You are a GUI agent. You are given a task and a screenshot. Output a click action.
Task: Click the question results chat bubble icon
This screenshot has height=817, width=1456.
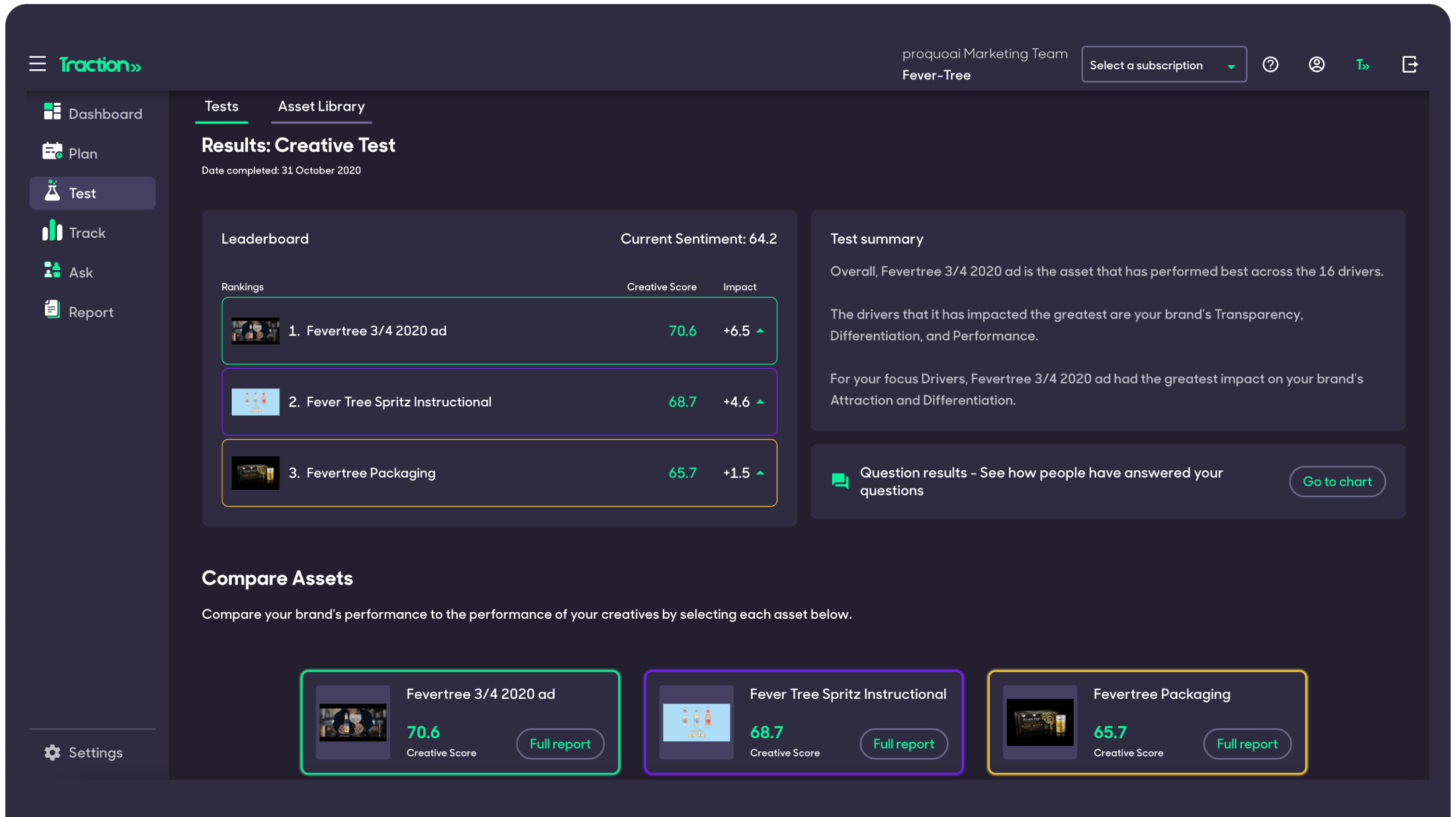pyautogui.click(x=840, y=481)
